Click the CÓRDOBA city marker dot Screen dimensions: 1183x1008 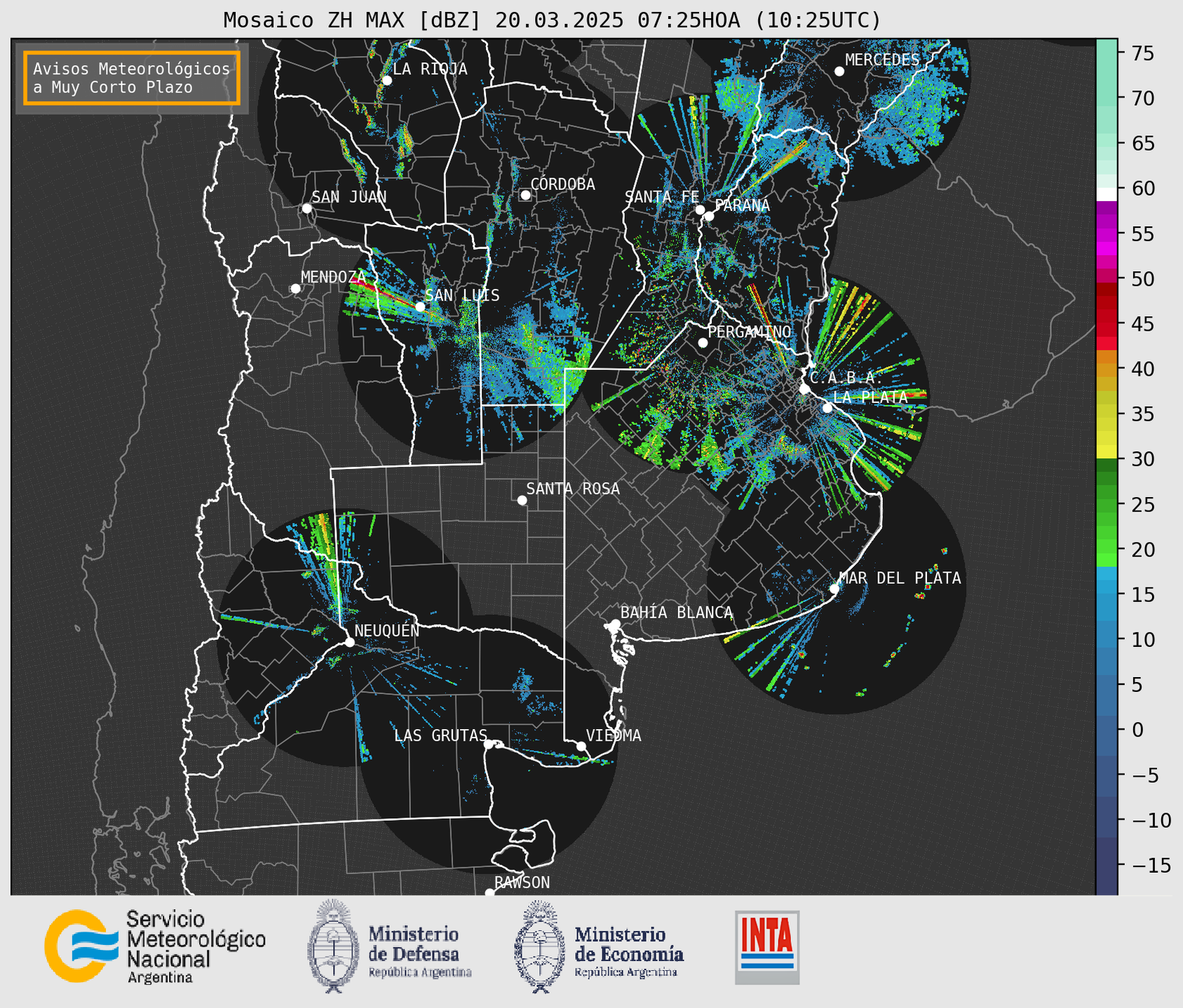tap(525, 195)
